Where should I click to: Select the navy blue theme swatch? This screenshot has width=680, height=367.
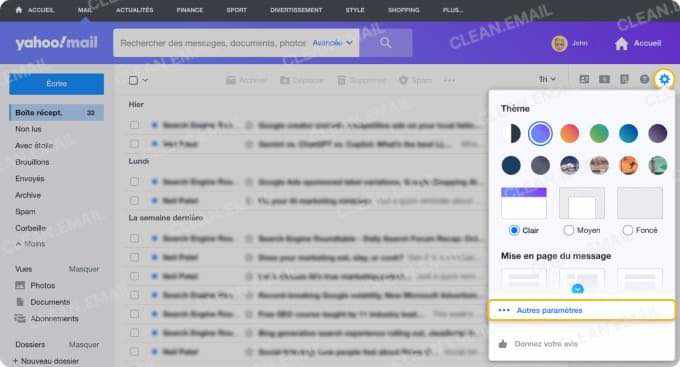tap(511, 165)
